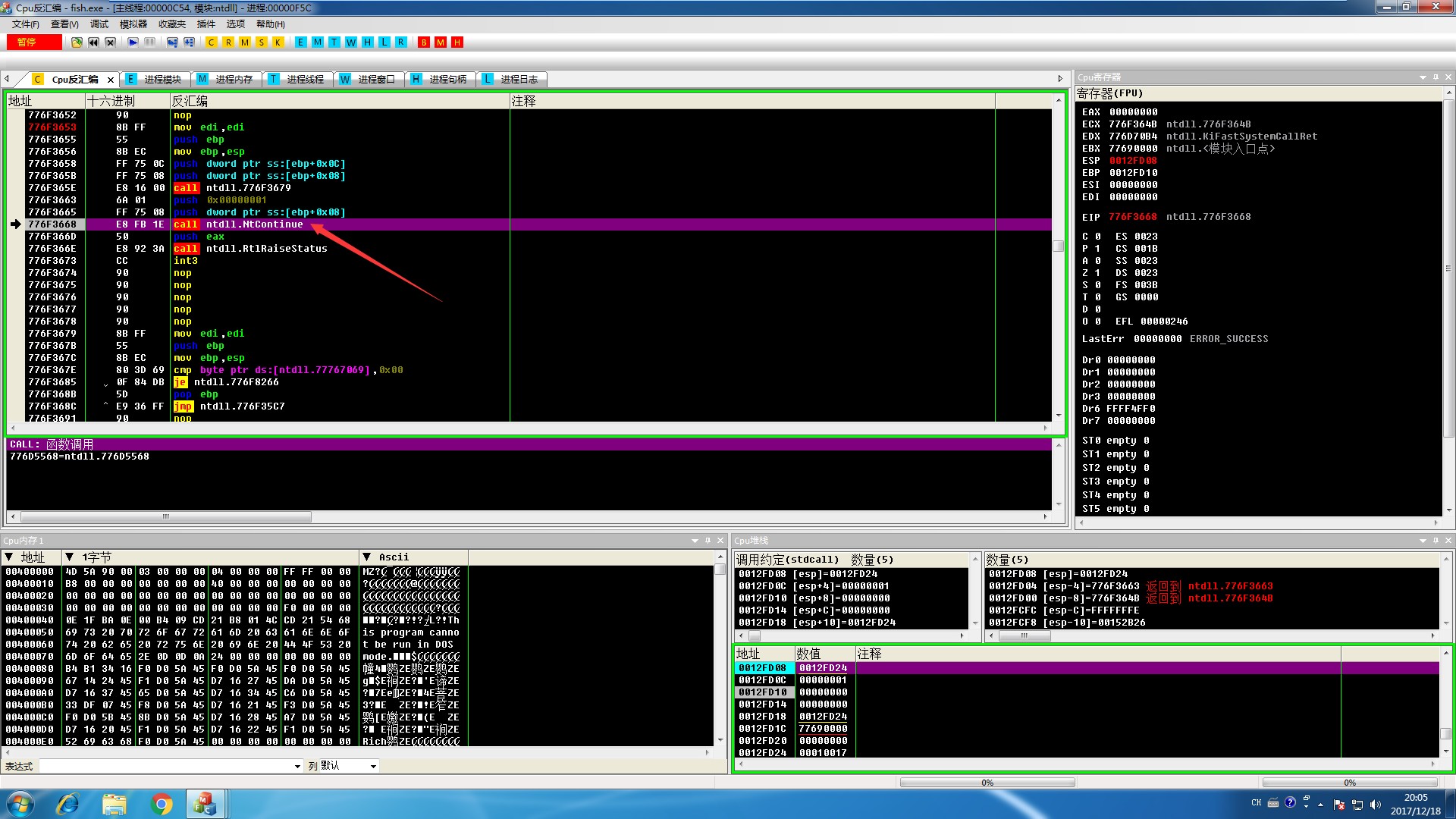Viewport: 1456px width, 819px height.
Task: Open the 文件(F) menu
Action: pos(25,24)
